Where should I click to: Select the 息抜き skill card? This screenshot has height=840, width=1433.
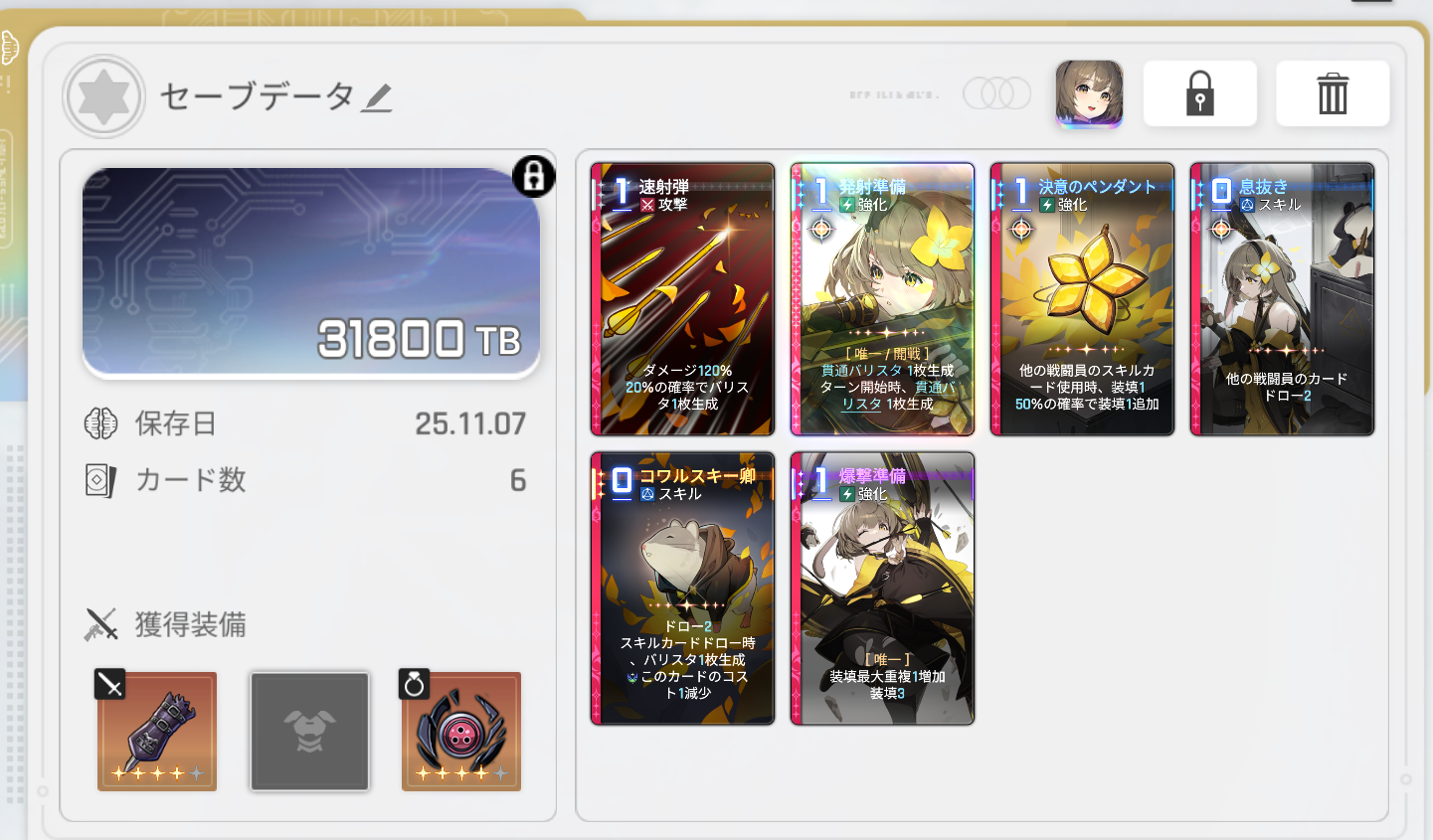[x=1282, y=299]
